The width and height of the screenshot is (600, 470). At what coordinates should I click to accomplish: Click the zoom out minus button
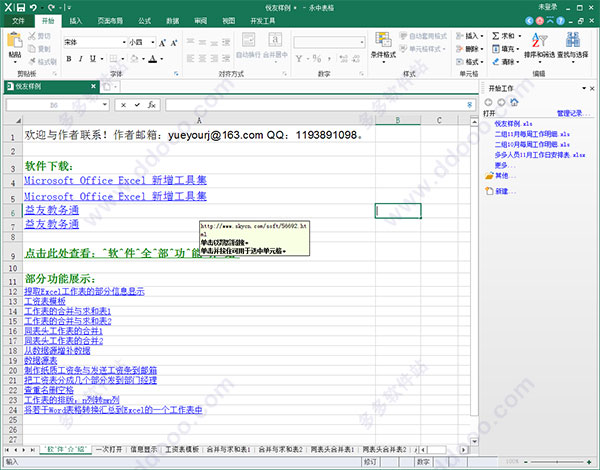click(526, 462)
